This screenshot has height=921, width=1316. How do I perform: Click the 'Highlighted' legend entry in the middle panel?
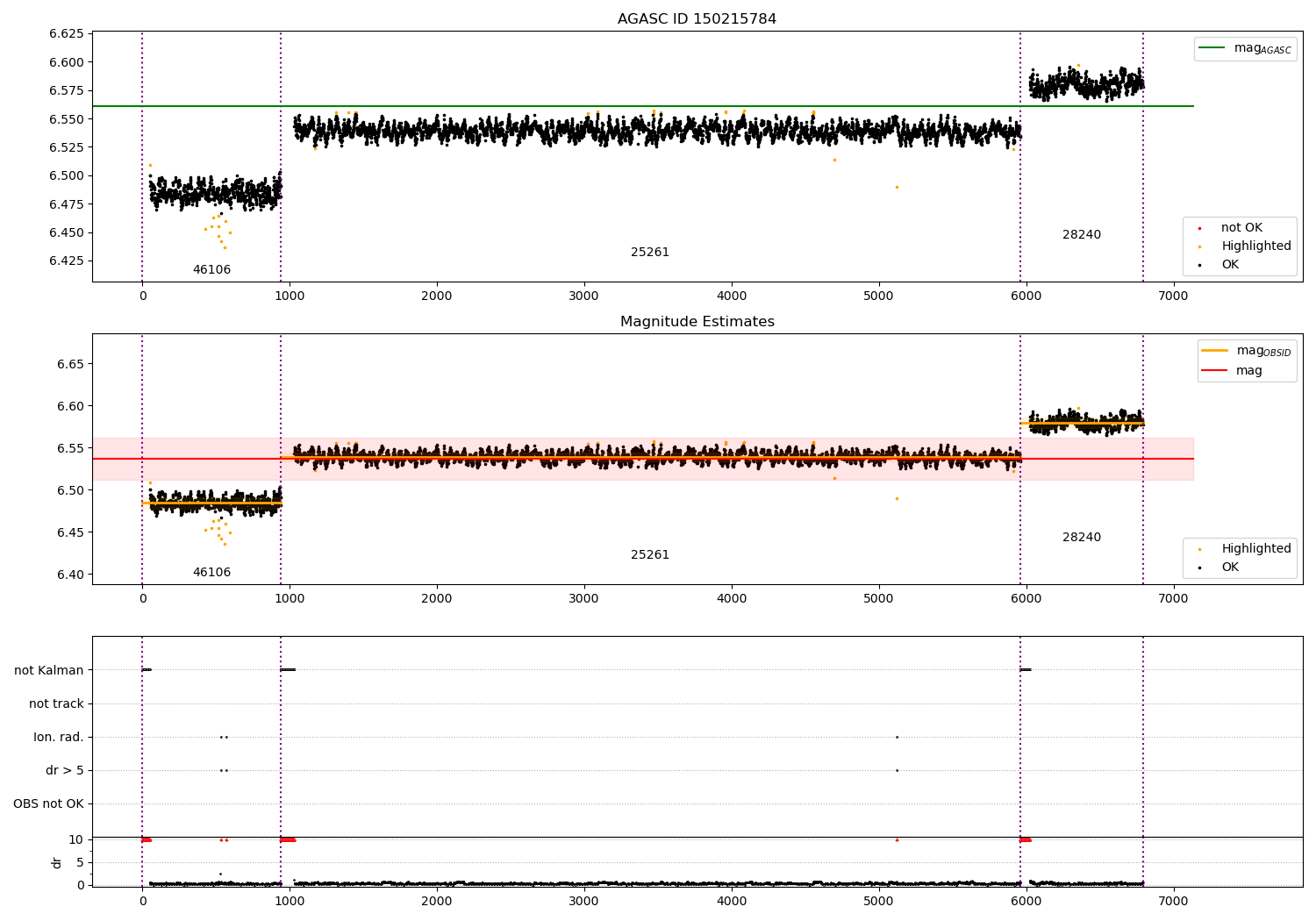pyautogui.click(x=1256, y=549)
